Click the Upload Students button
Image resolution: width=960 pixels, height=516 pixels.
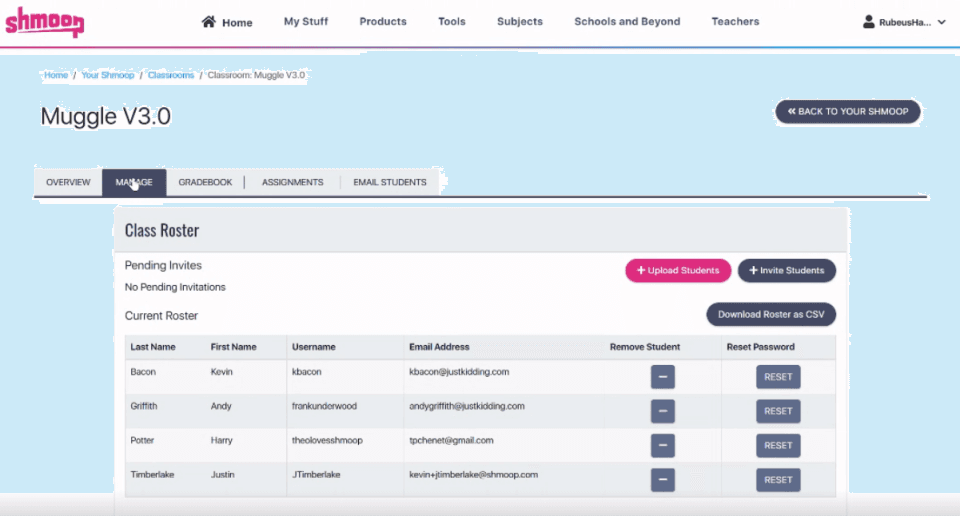(x=678, y=271)
